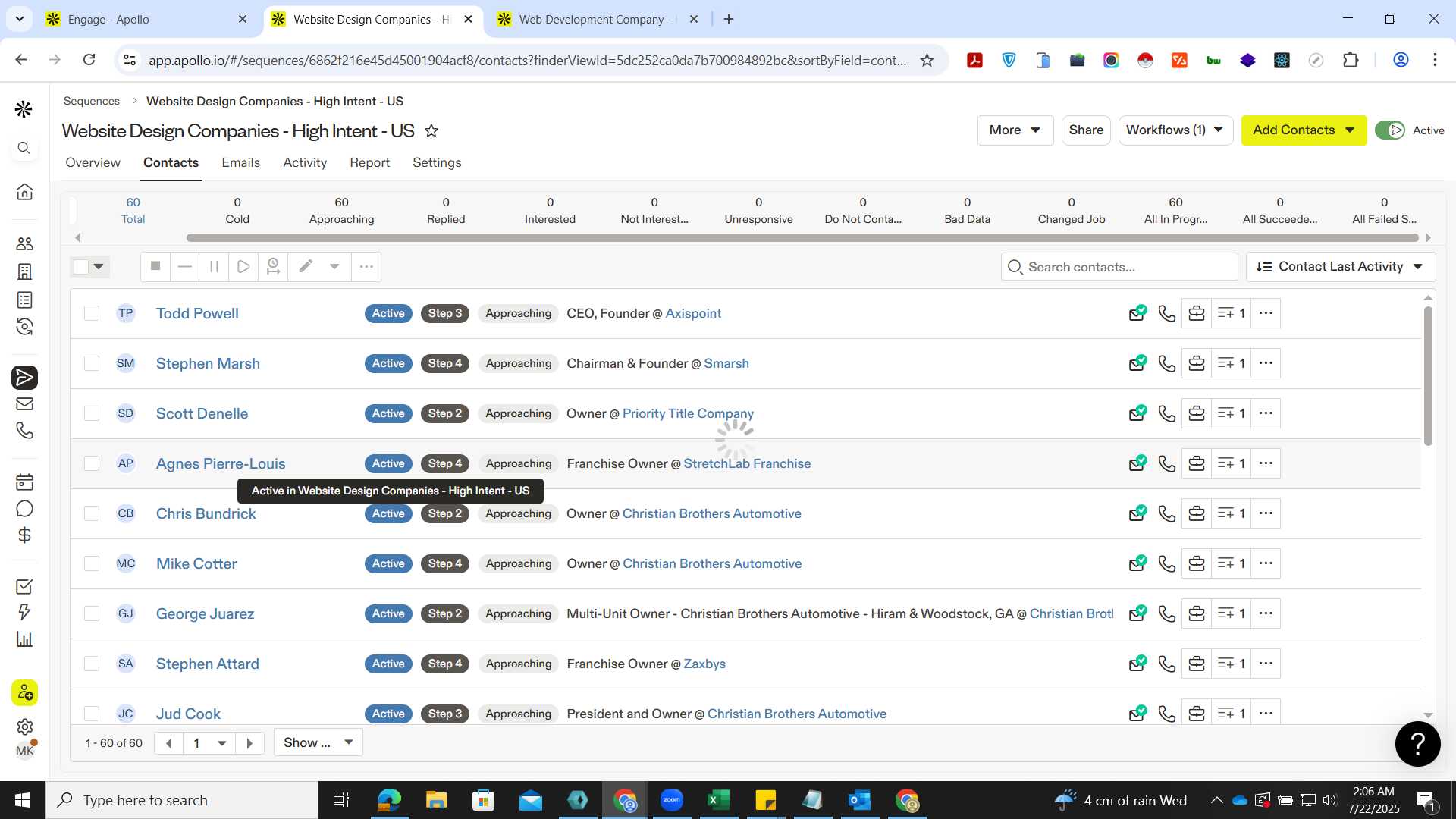Open the toolbar three-dots more actions
The image size is (1456, 819).
366,266
